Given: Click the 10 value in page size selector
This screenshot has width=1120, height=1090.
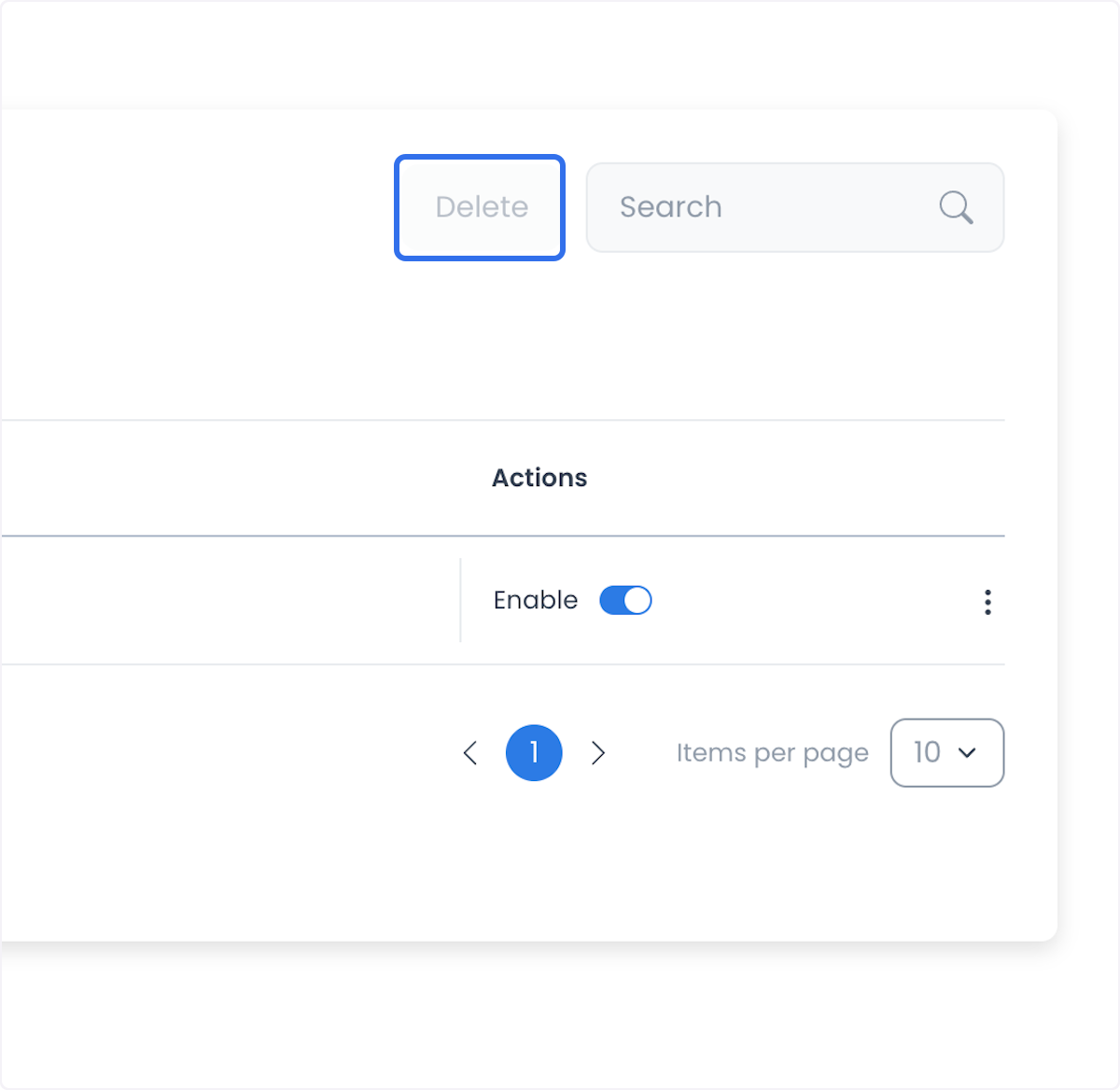Looking at the screenshot, I should [x=927, y=752].
